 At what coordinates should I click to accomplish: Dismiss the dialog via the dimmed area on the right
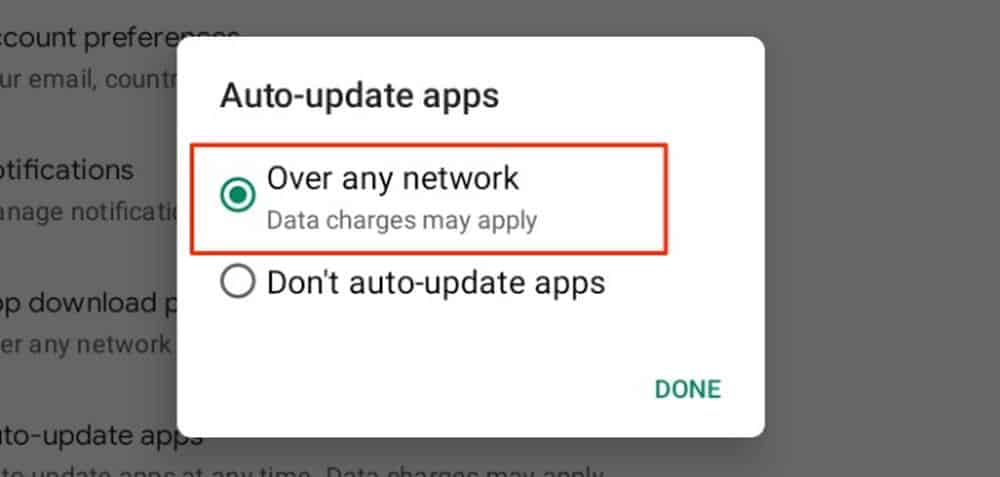(880, 236)
